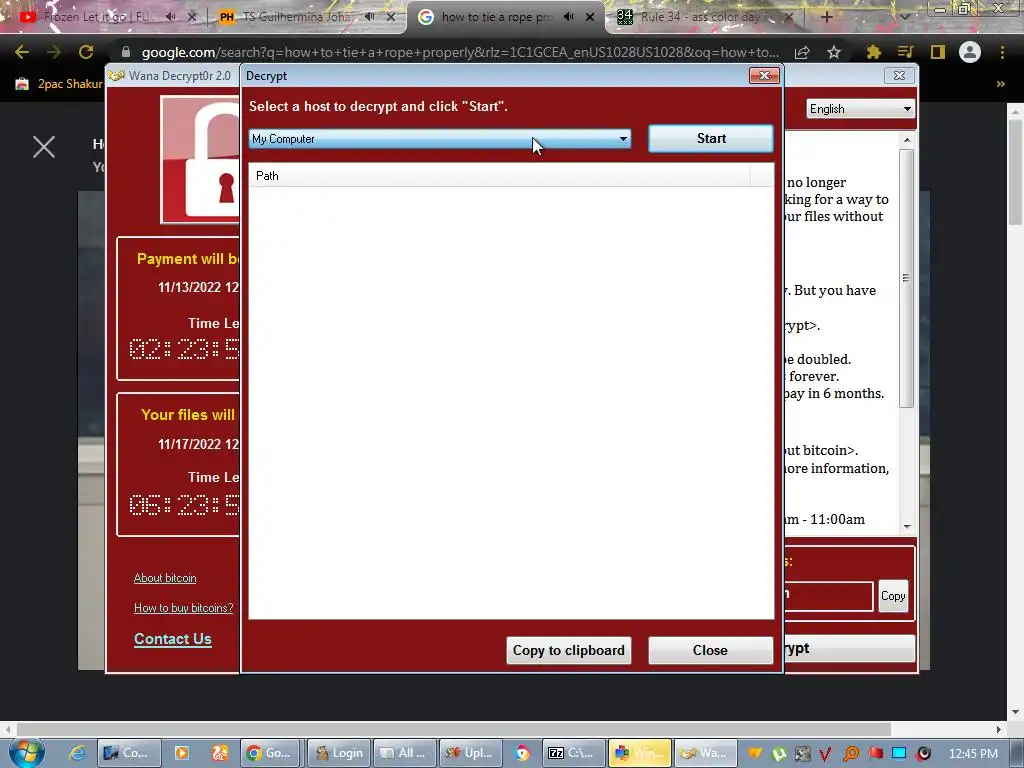Close the 'how to tie a rope' tab

click(590, 17)
